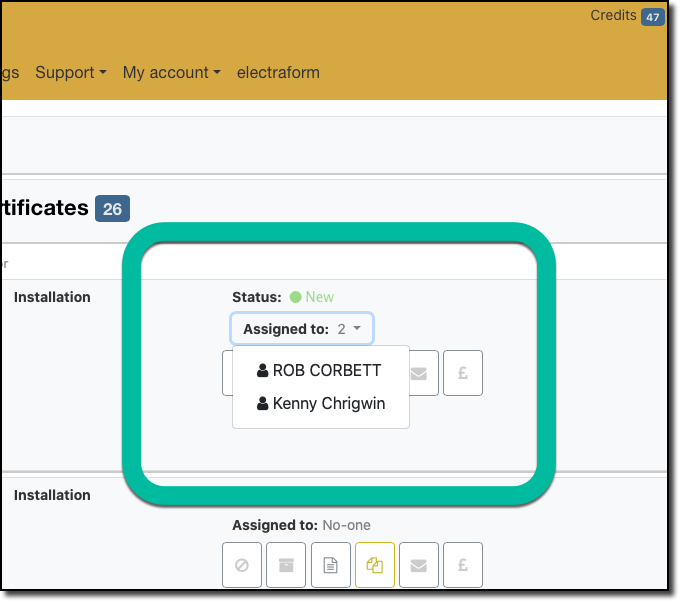Click the pound sign icon in second row
The image size is (679, 601).
[463, 565]
